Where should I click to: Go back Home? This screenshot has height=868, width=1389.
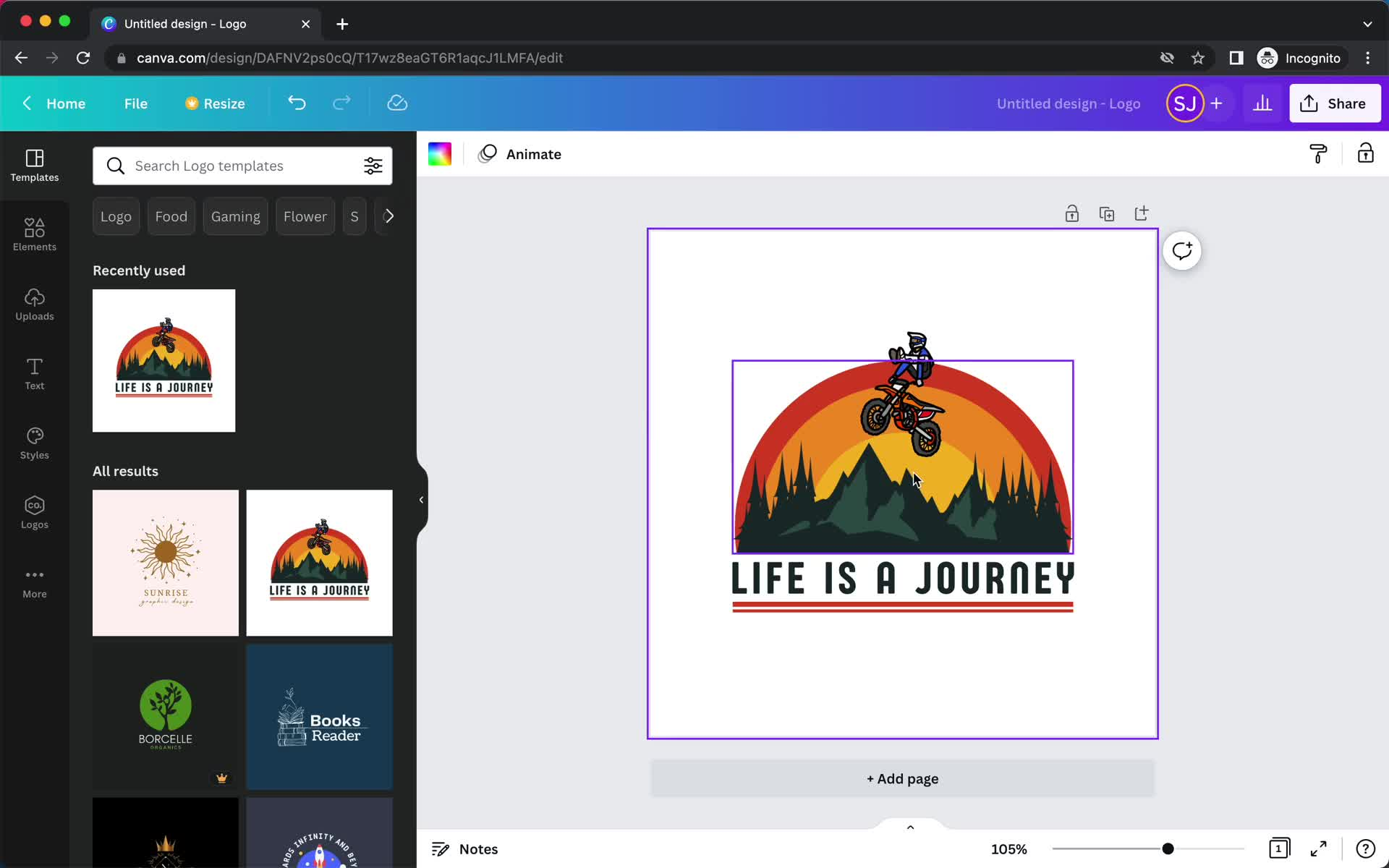[x=54, y=103]
